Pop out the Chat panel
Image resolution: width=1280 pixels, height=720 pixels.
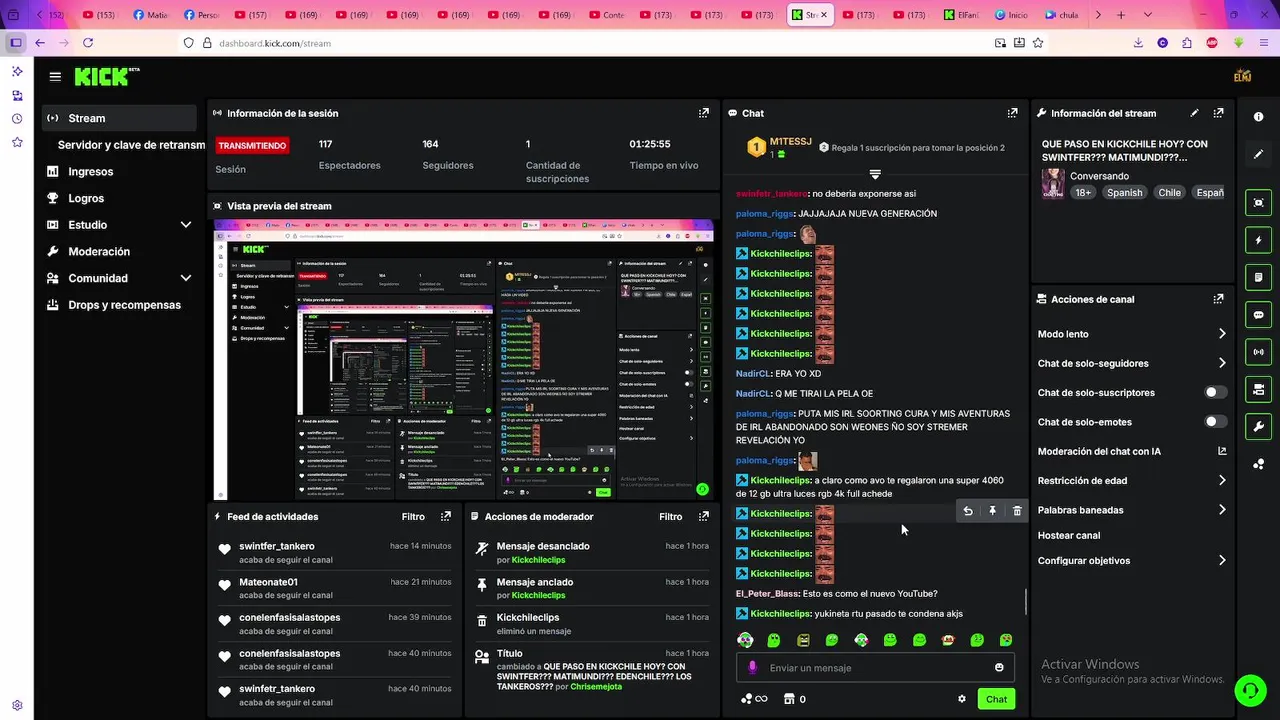pos(1012,114)
